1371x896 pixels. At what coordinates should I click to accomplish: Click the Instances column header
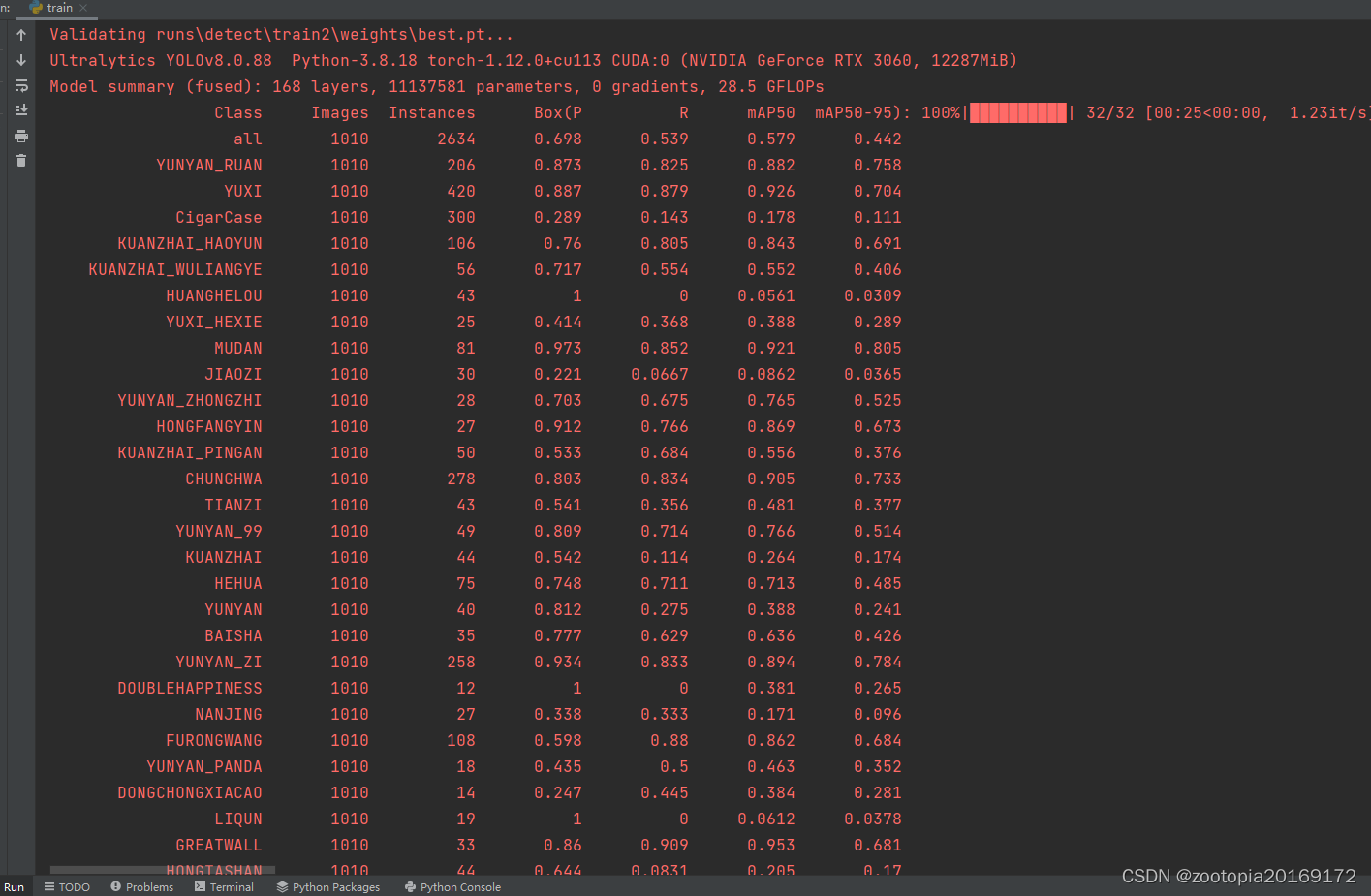(x=432, y=113)
